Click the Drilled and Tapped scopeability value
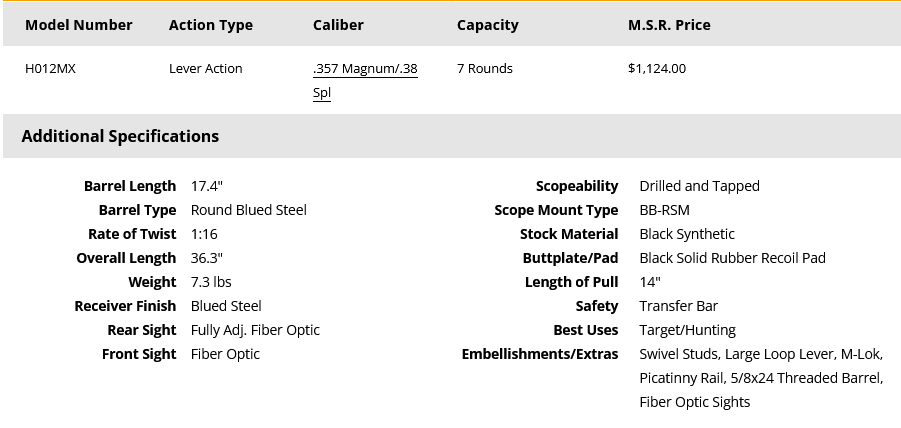This screenshot has height=428, width=901. point(699,186)
